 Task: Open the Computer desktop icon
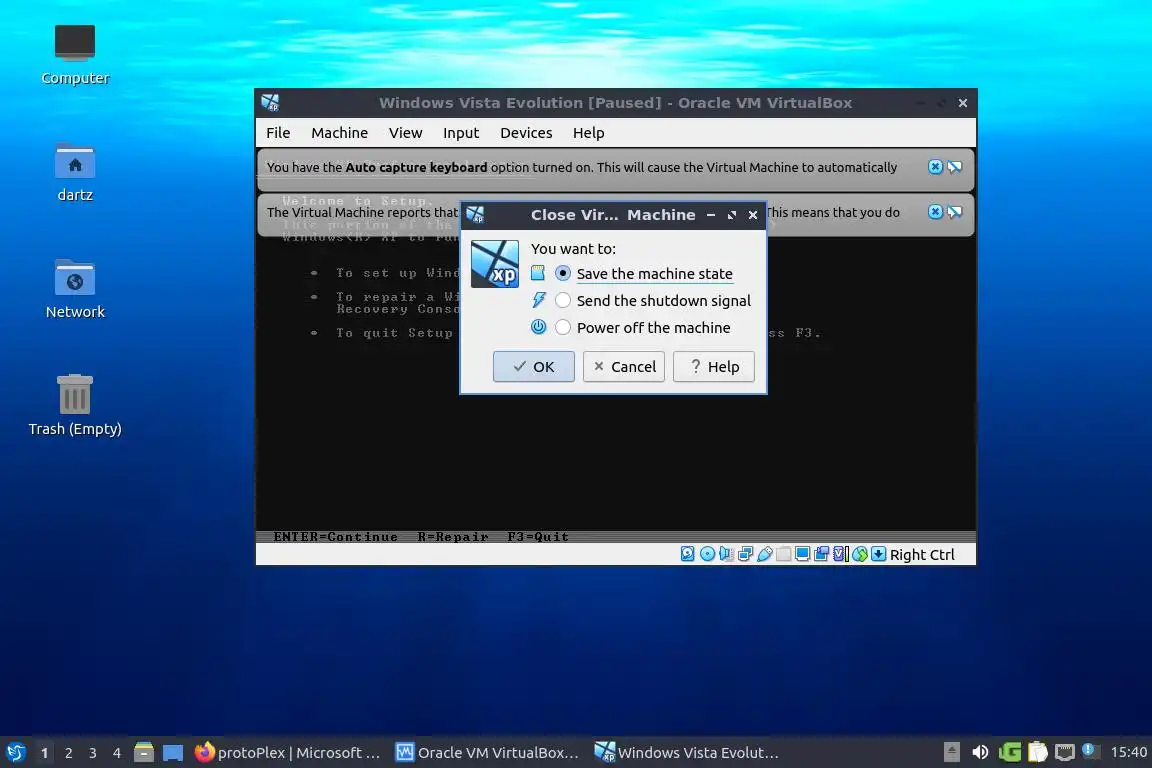point(75,54)
